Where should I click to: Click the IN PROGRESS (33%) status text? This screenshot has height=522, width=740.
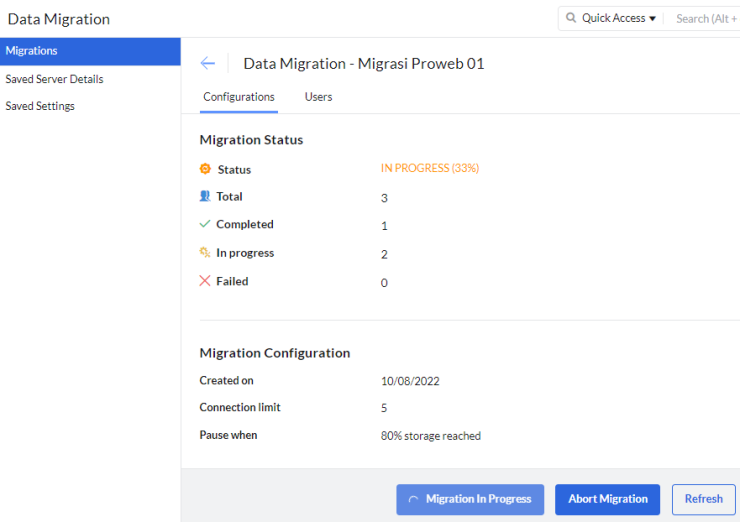430,168
